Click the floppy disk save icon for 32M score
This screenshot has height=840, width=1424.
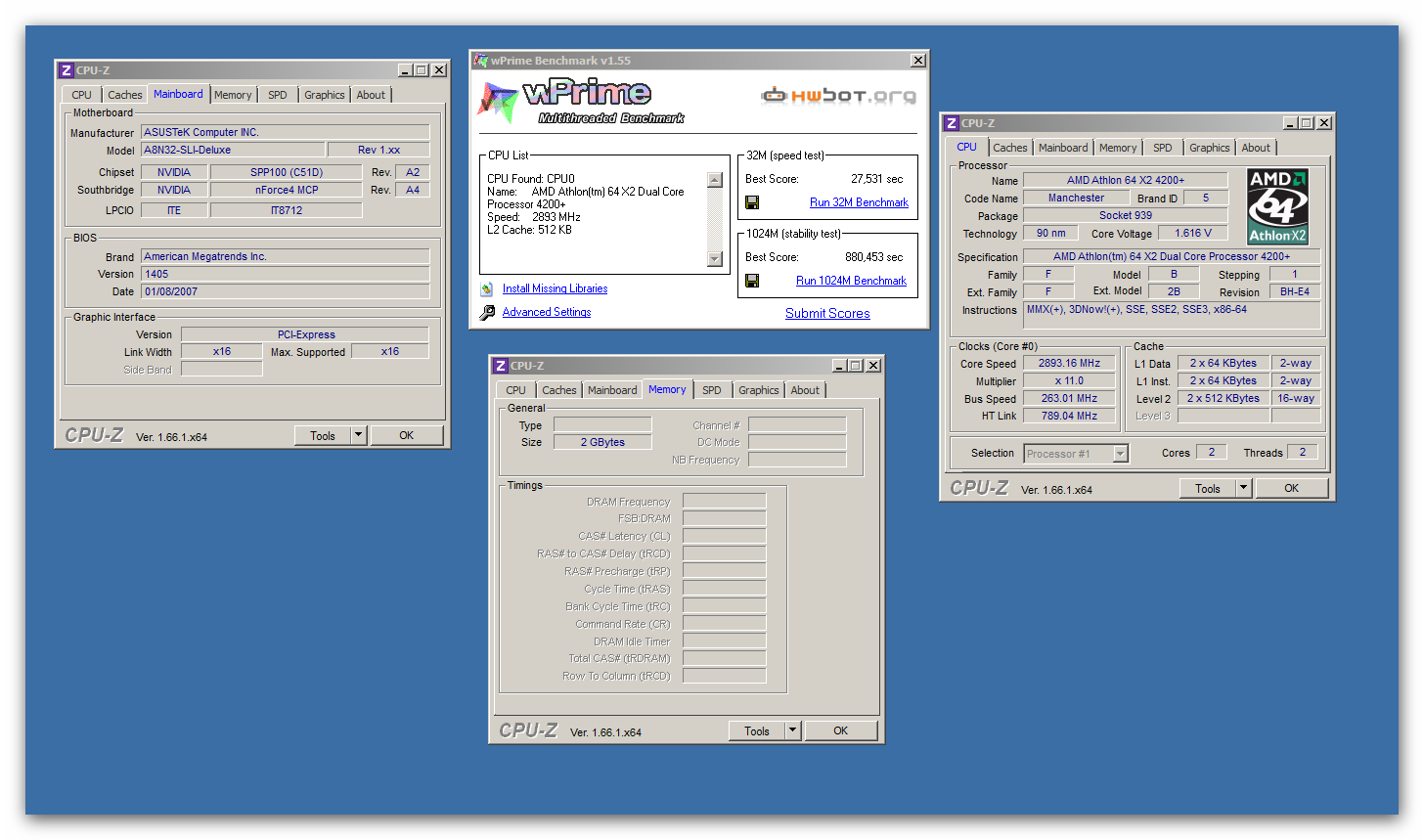pyautogui.click(x=752, y=202)
